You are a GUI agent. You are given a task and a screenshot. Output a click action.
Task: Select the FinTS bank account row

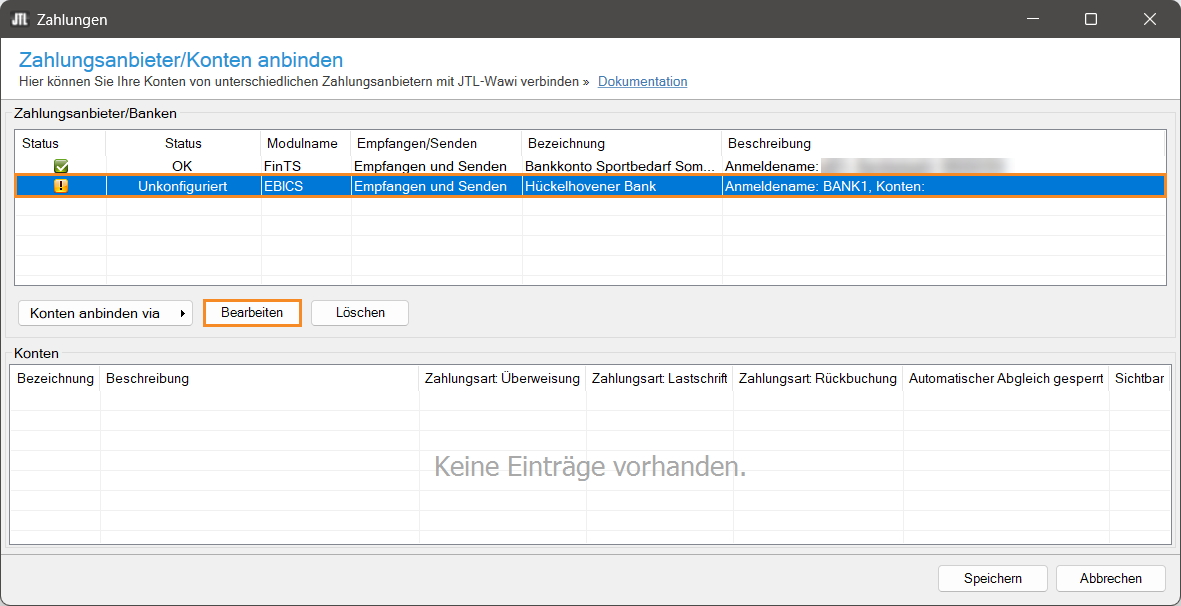pos(618,166)
